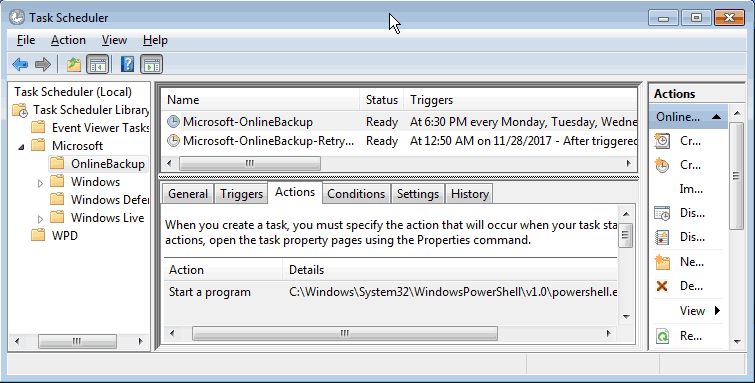Click the Forward arrow toolbar icon
The height and width of the screenshot is (383, 755).
point(43,64)
